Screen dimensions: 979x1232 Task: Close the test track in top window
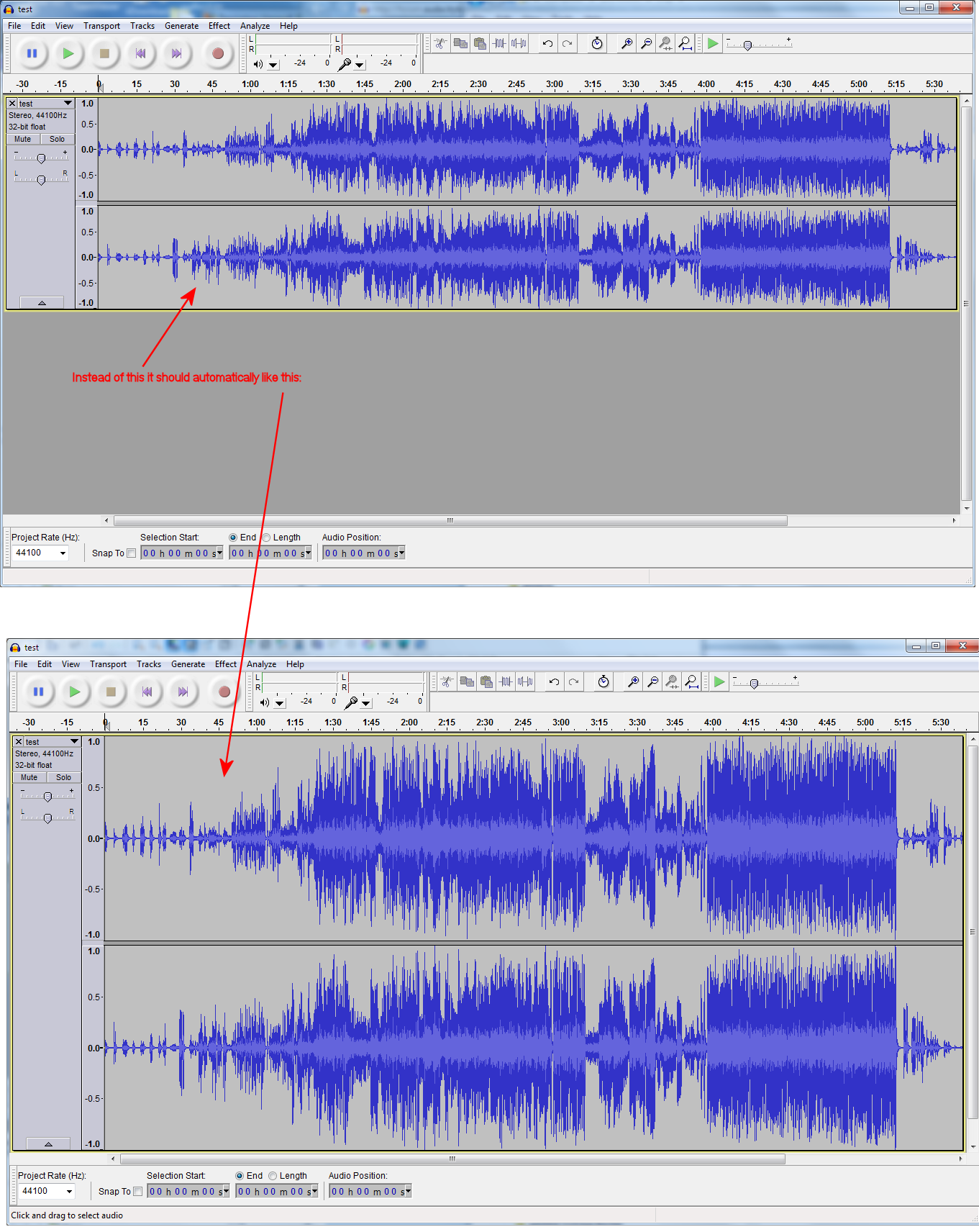click(12, 104)
